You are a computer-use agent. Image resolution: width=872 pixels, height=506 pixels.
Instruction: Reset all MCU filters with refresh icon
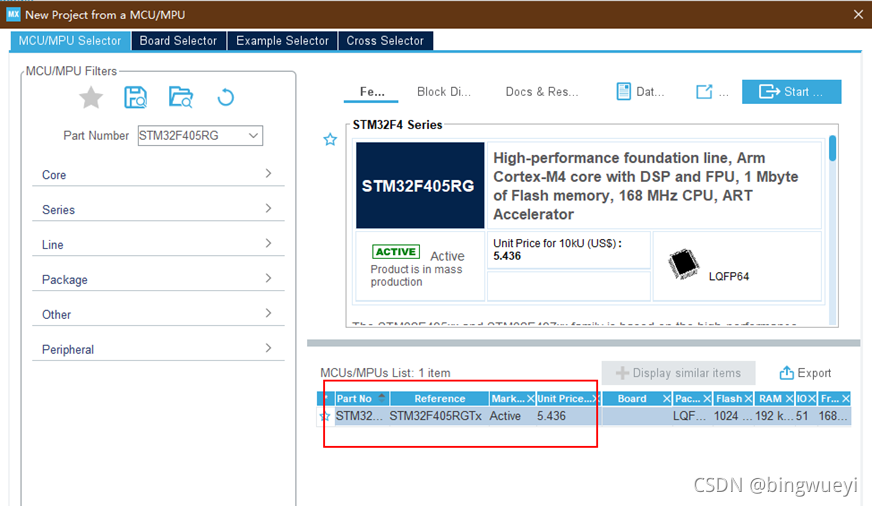225,97
